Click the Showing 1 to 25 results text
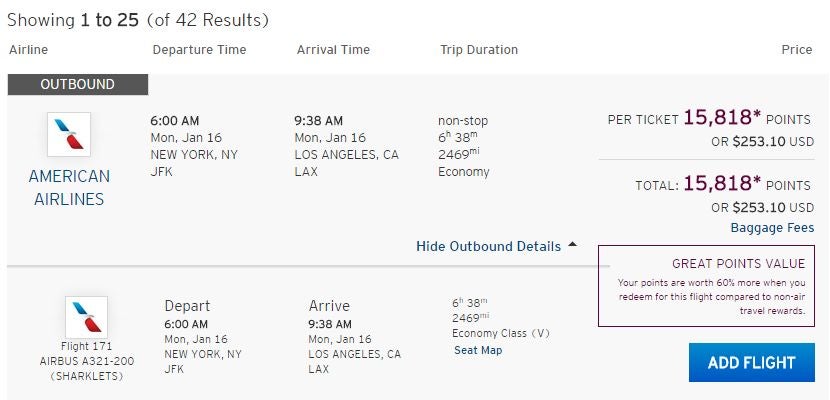This screenshot has height=400, width=830. pos(138,20)
